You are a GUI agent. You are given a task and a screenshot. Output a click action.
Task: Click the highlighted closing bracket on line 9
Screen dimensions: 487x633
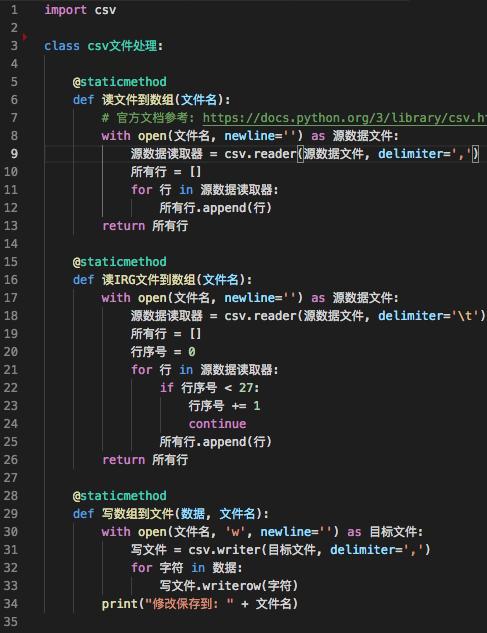point(475,154)
